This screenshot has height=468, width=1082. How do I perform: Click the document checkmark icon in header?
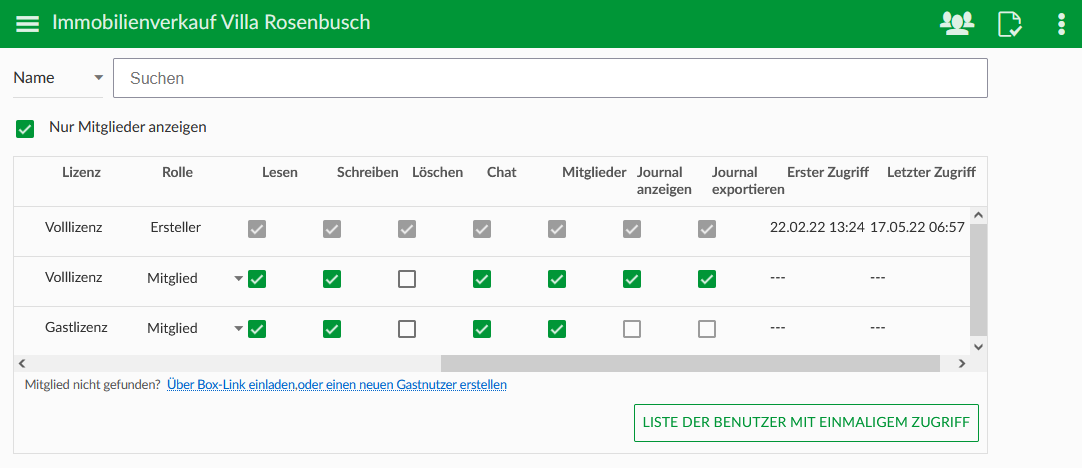(1010, 23)
